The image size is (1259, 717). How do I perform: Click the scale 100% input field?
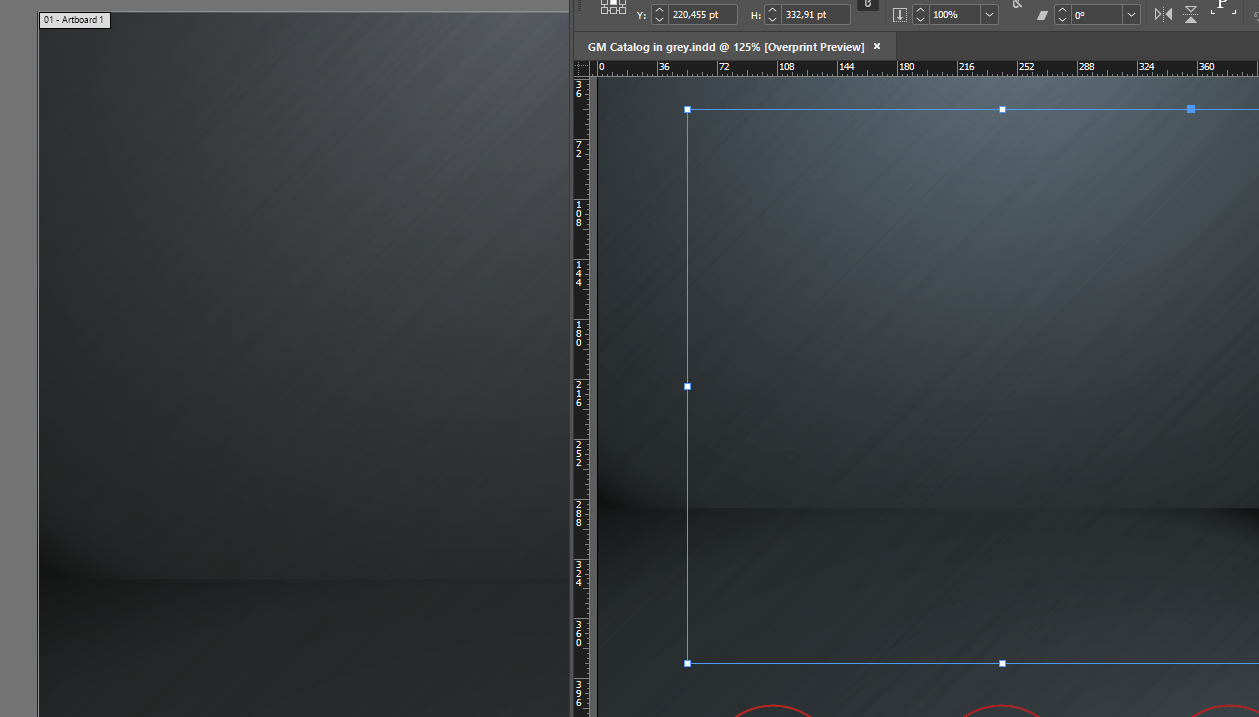point(954,15)
